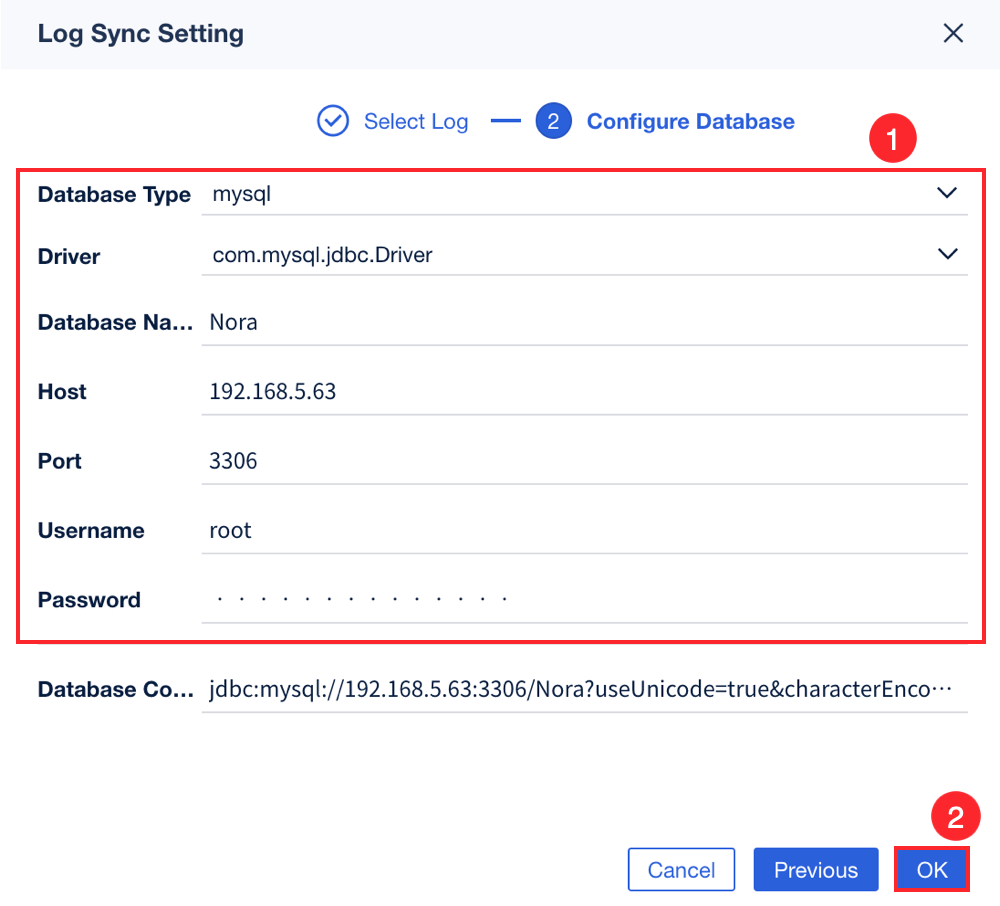Click the completed Select Log checkmark icon
Viewport: 1000px width, 906px height.
tap(332, 120)
